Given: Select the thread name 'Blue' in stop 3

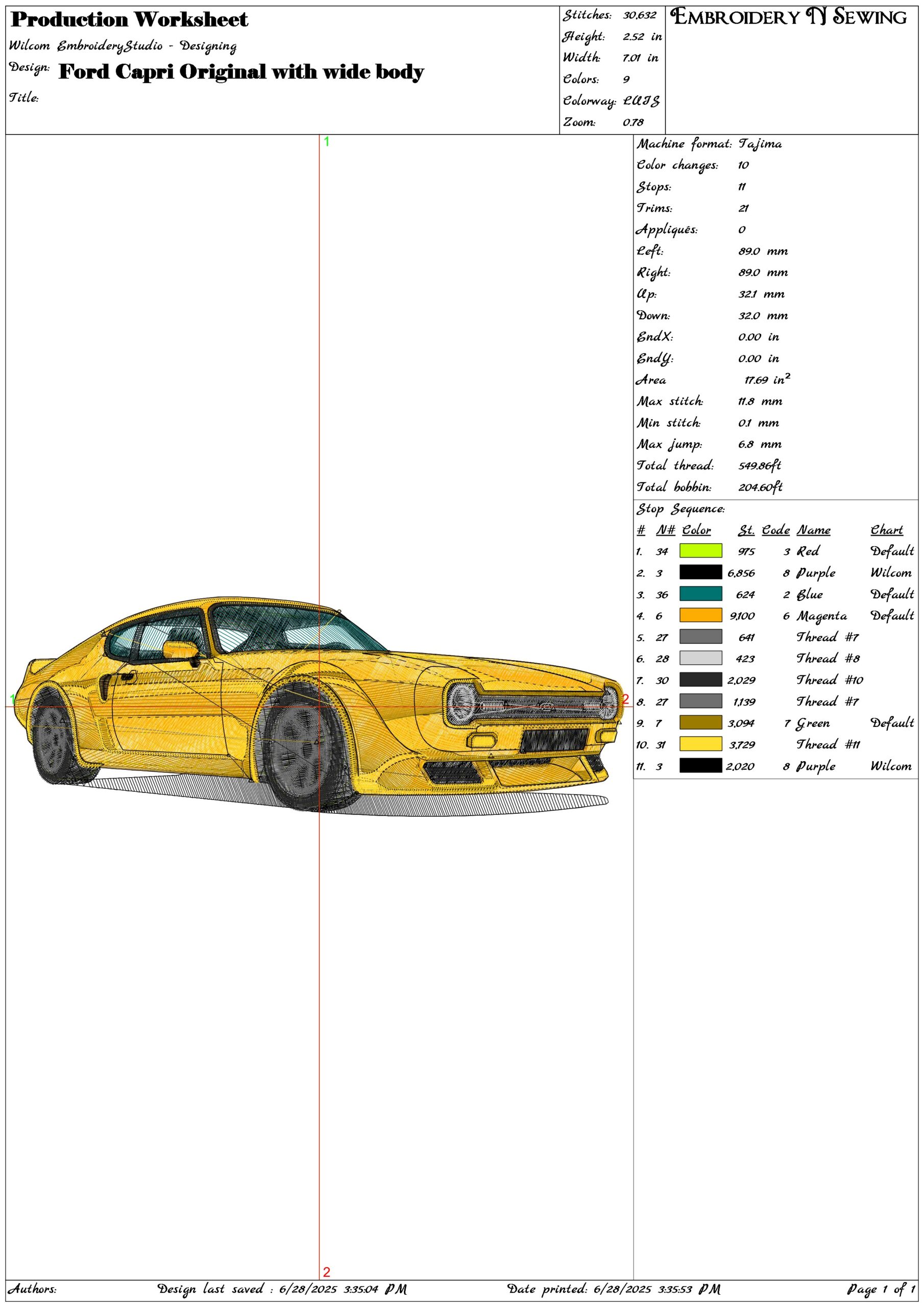Looking at the screenshot, I should (810, 594).
